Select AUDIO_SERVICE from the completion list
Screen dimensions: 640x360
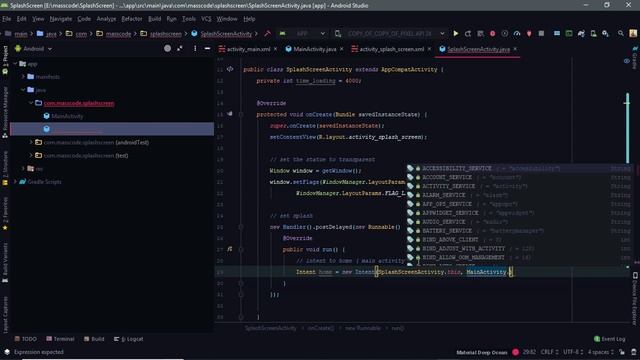point(519,222)
